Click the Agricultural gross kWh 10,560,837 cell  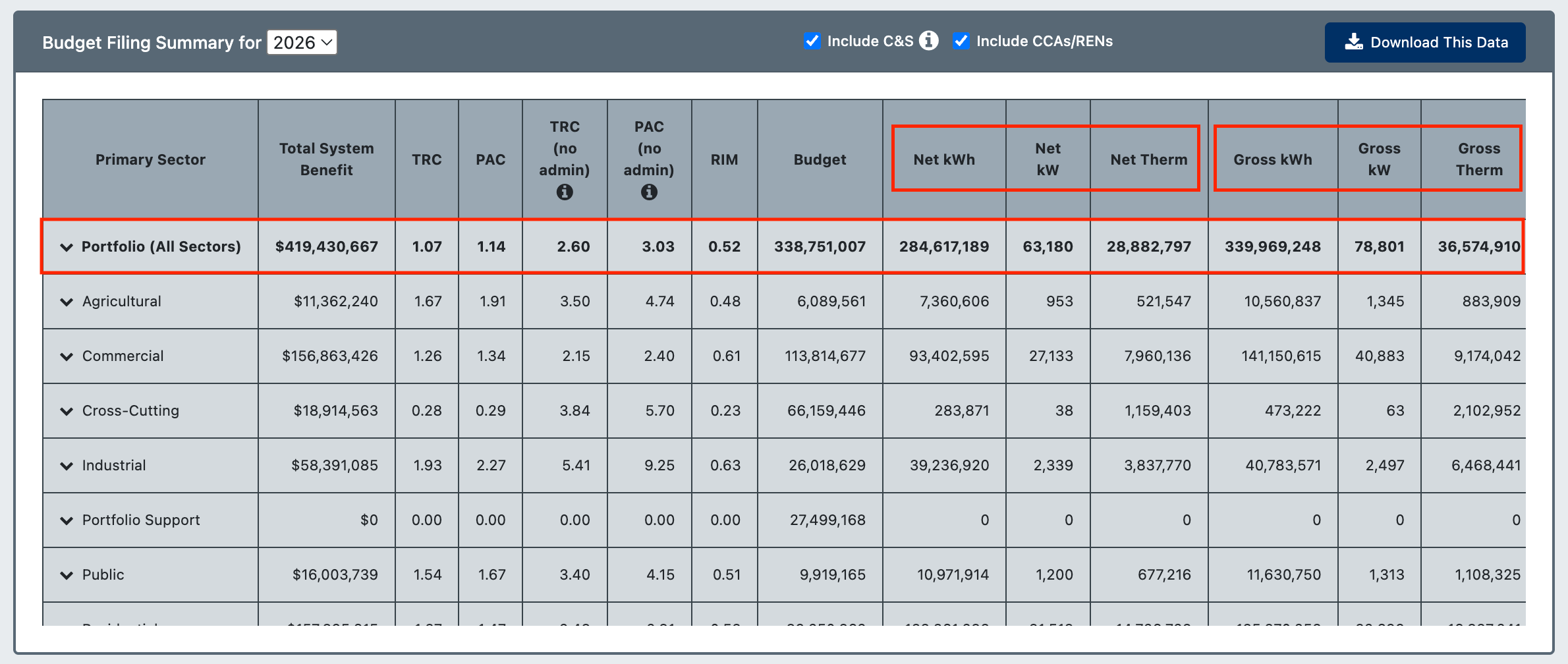click(x=1273, y=301)
